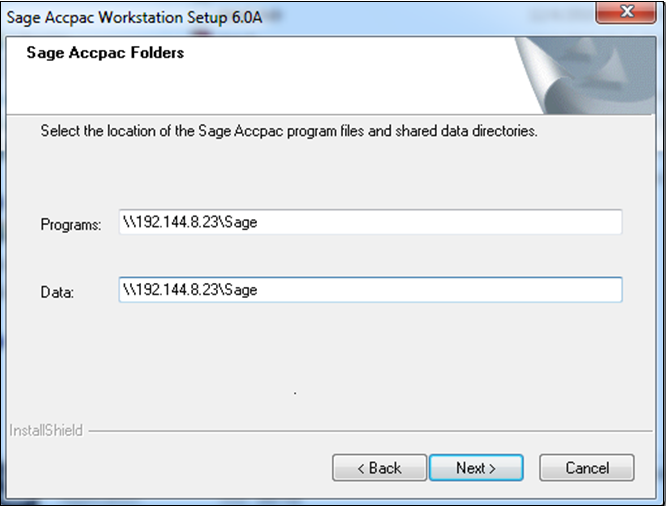This screenshot has height=507, width=666.
Task: Click the IP address in the Data field
Action: [x=178, y=290]
